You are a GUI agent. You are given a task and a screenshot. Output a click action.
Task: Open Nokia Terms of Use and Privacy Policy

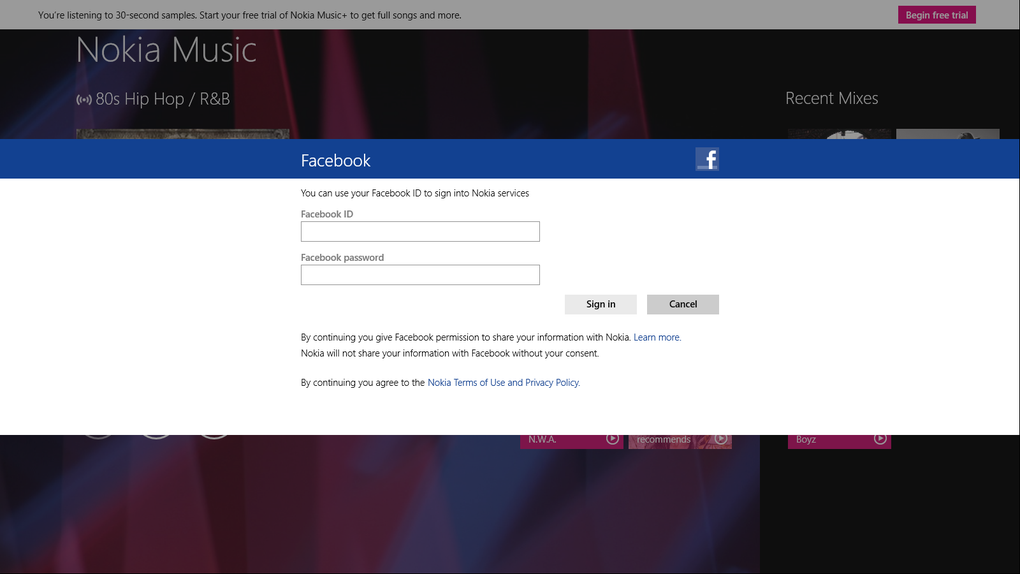503,383
